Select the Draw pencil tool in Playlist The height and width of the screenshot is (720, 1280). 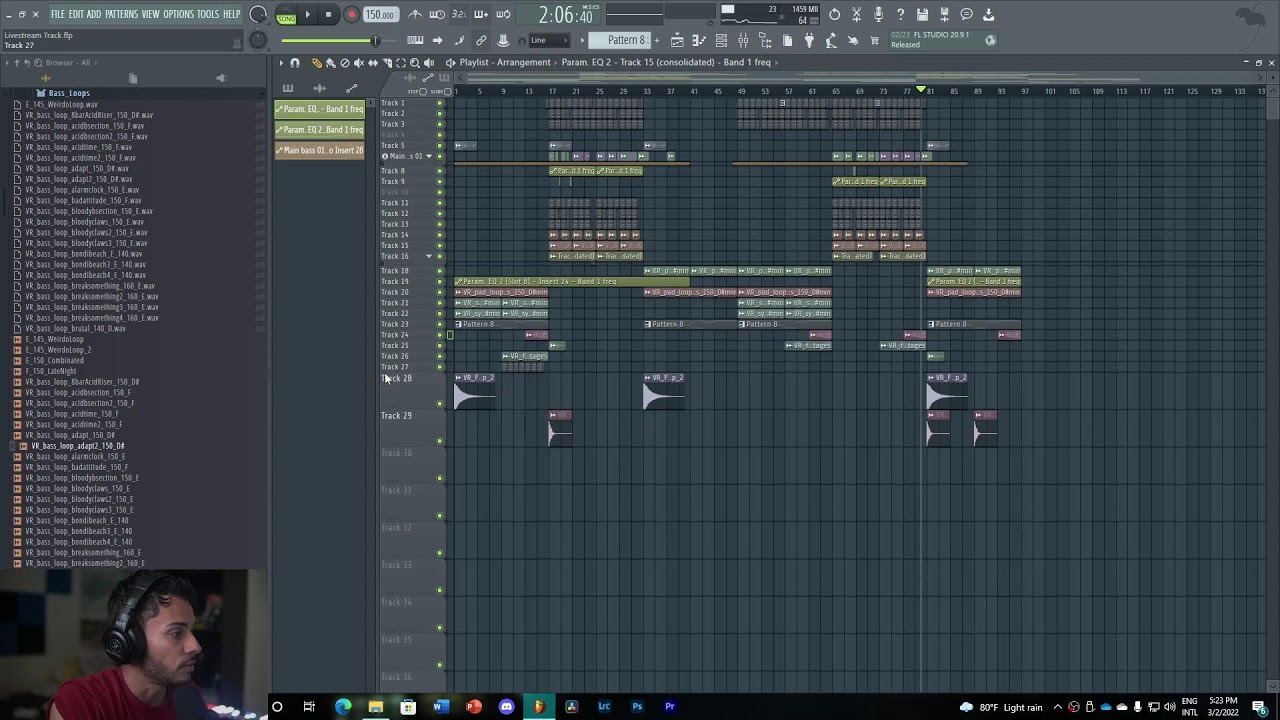(317, 63)
